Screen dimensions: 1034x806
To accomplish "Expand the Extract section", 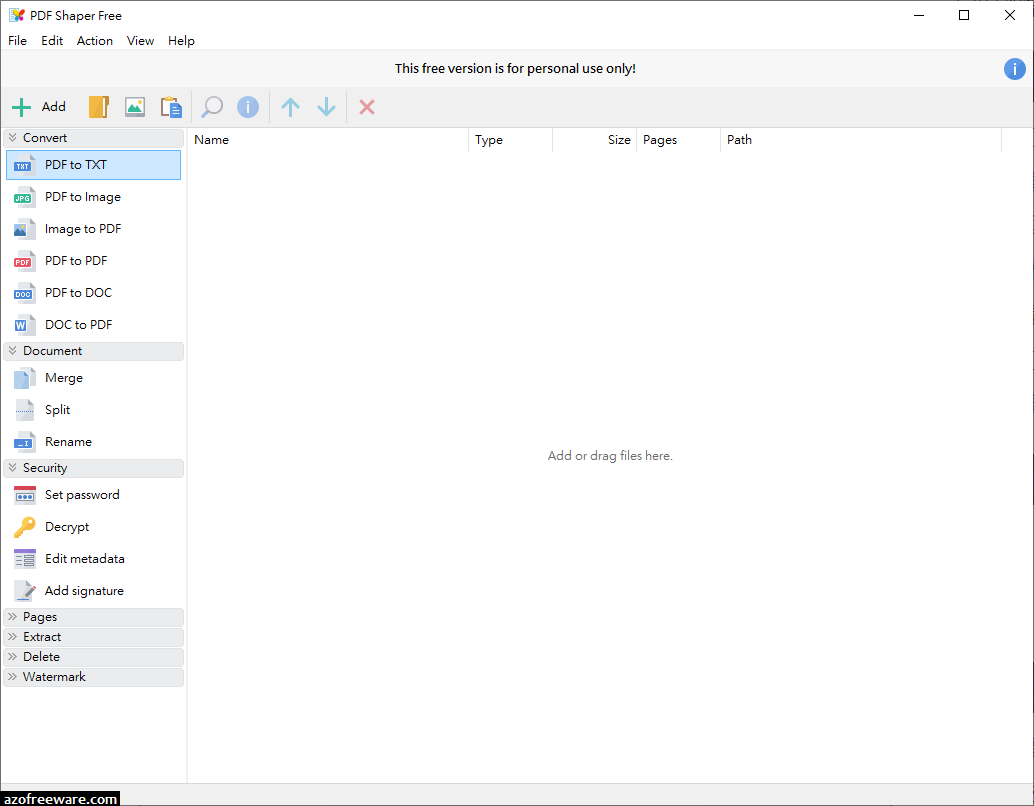I will [x=94, y=637].
